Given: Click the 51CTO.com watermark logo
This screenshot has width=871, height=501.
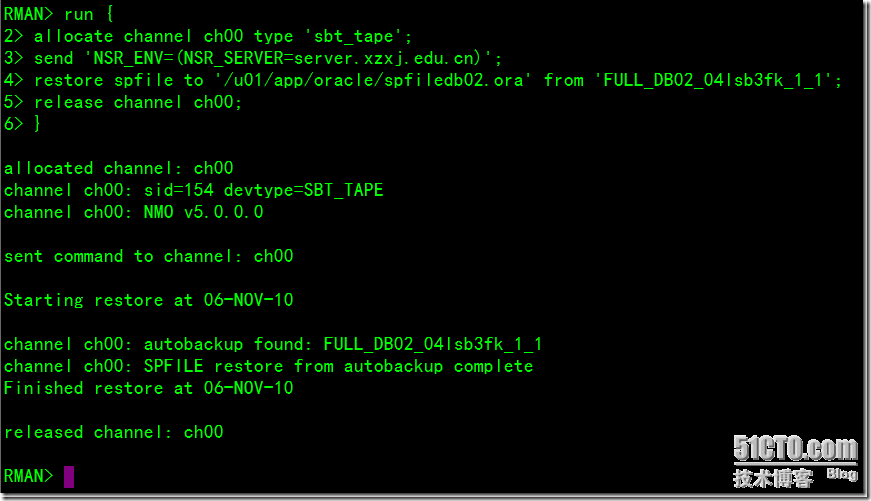Looking at the screenshot, I should tap(795, 448).
